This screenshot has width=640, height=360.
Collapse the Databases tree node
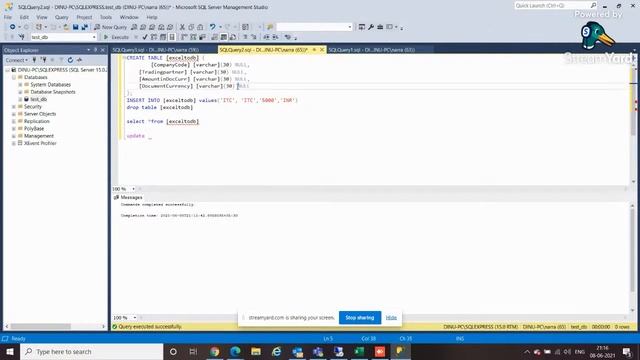[14, 77]
